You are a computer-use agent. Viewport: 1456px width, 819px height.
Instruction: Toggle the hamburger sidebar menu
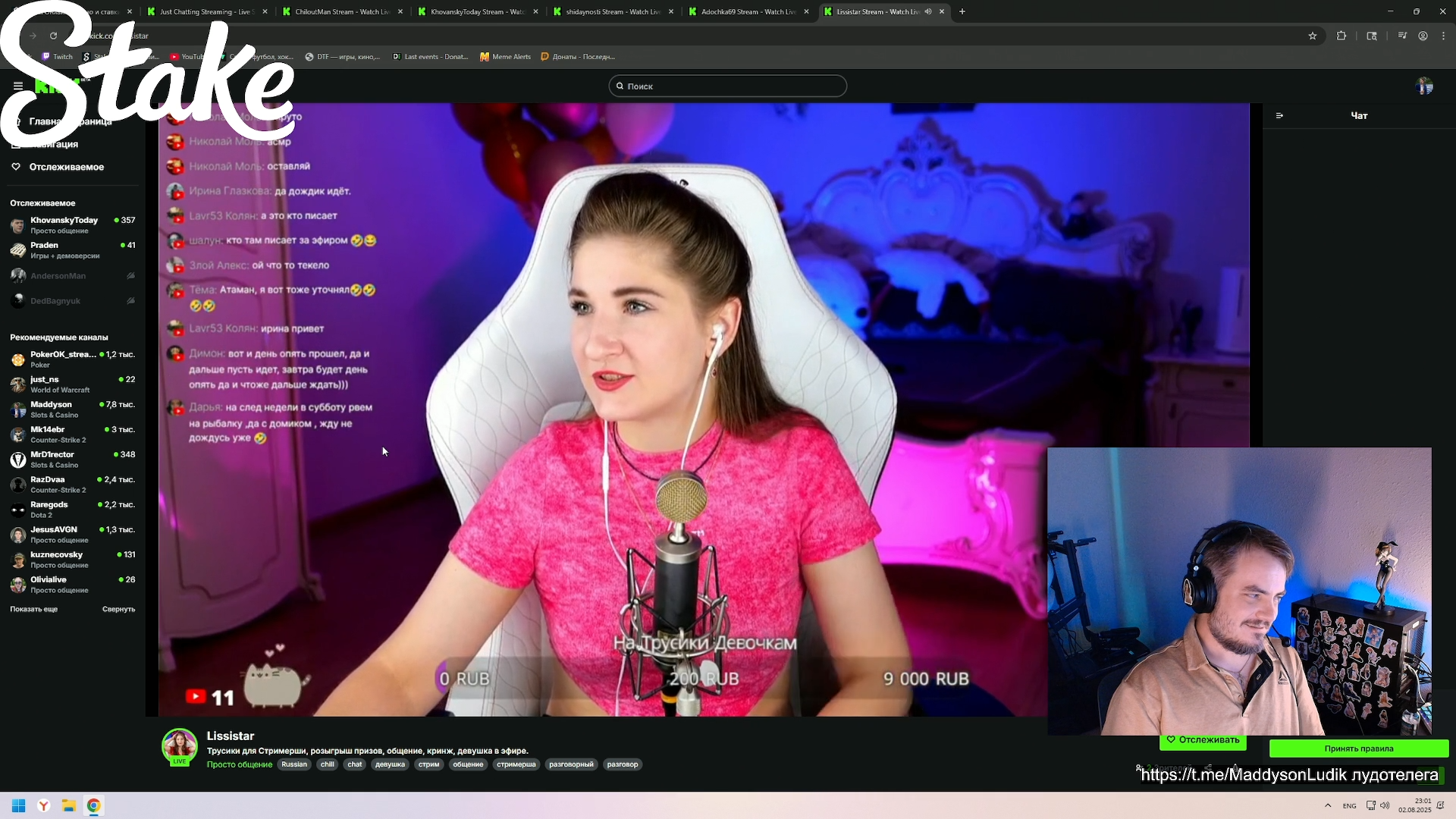tap(18, 86)
